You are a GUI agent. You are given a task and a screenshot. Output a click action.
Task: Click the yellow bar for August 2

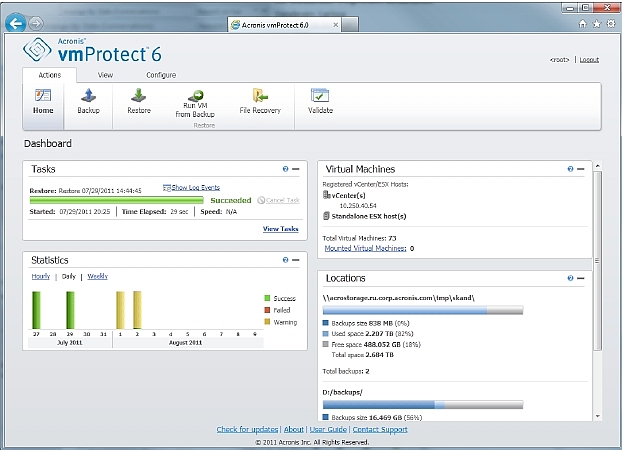[137, 310]
